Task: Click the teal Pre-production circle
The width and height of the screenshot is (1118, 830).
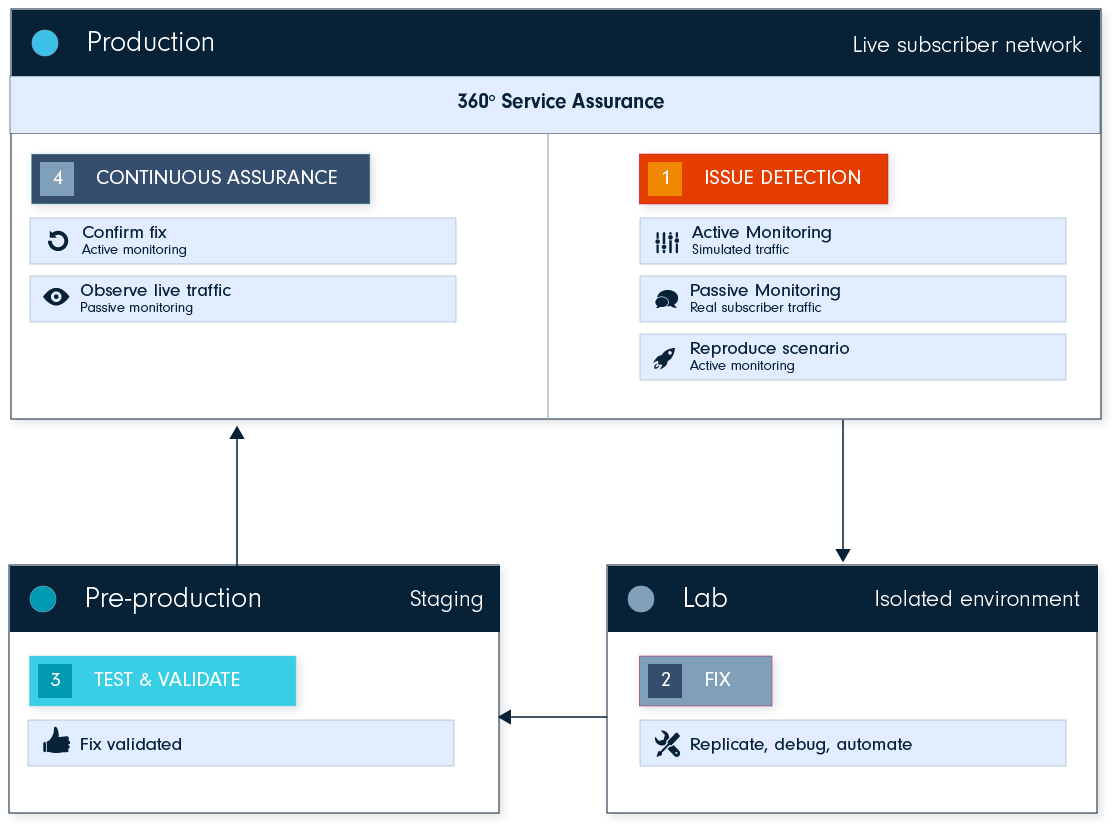Action: pyautogui.click(x=43, y=599)
